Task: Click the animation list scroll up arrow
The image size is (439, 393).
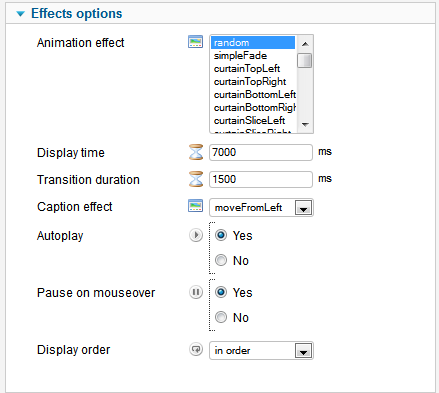Action: coord(305,44)
